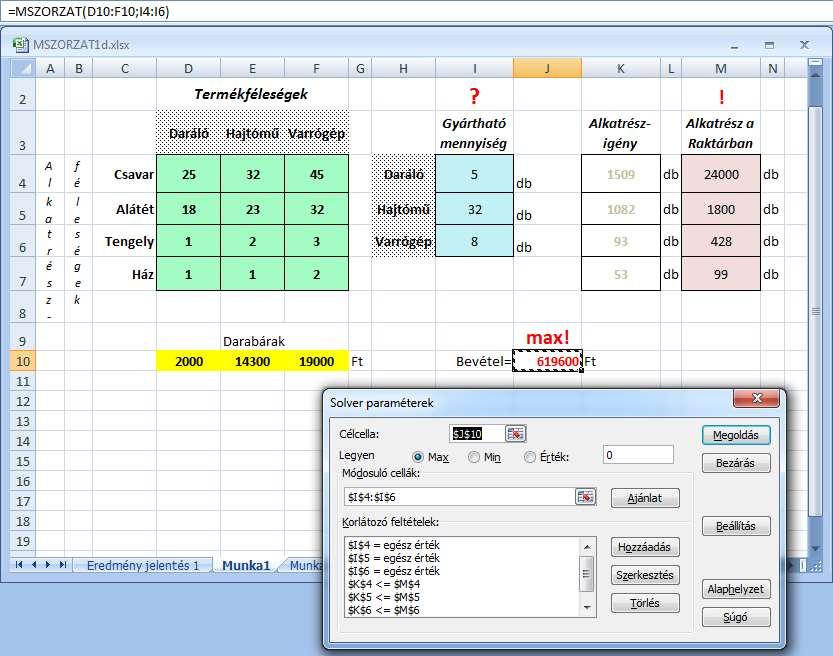The image size is (833, 656).
Task: Minimize the MSZORZAT1d.xlsx workbook window
Action: 734,46
